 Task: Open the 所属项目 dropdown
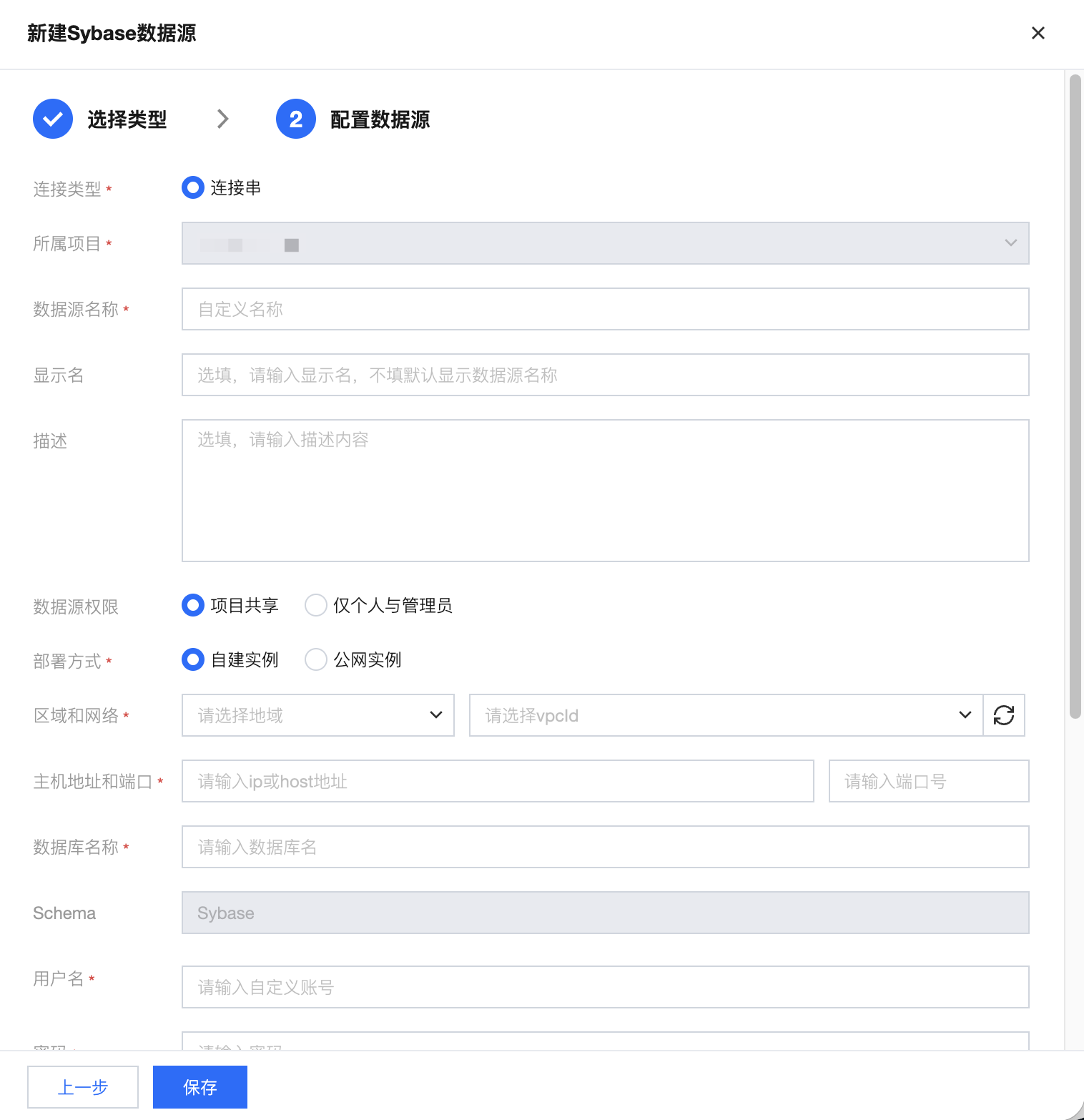(x=606, y=243)
